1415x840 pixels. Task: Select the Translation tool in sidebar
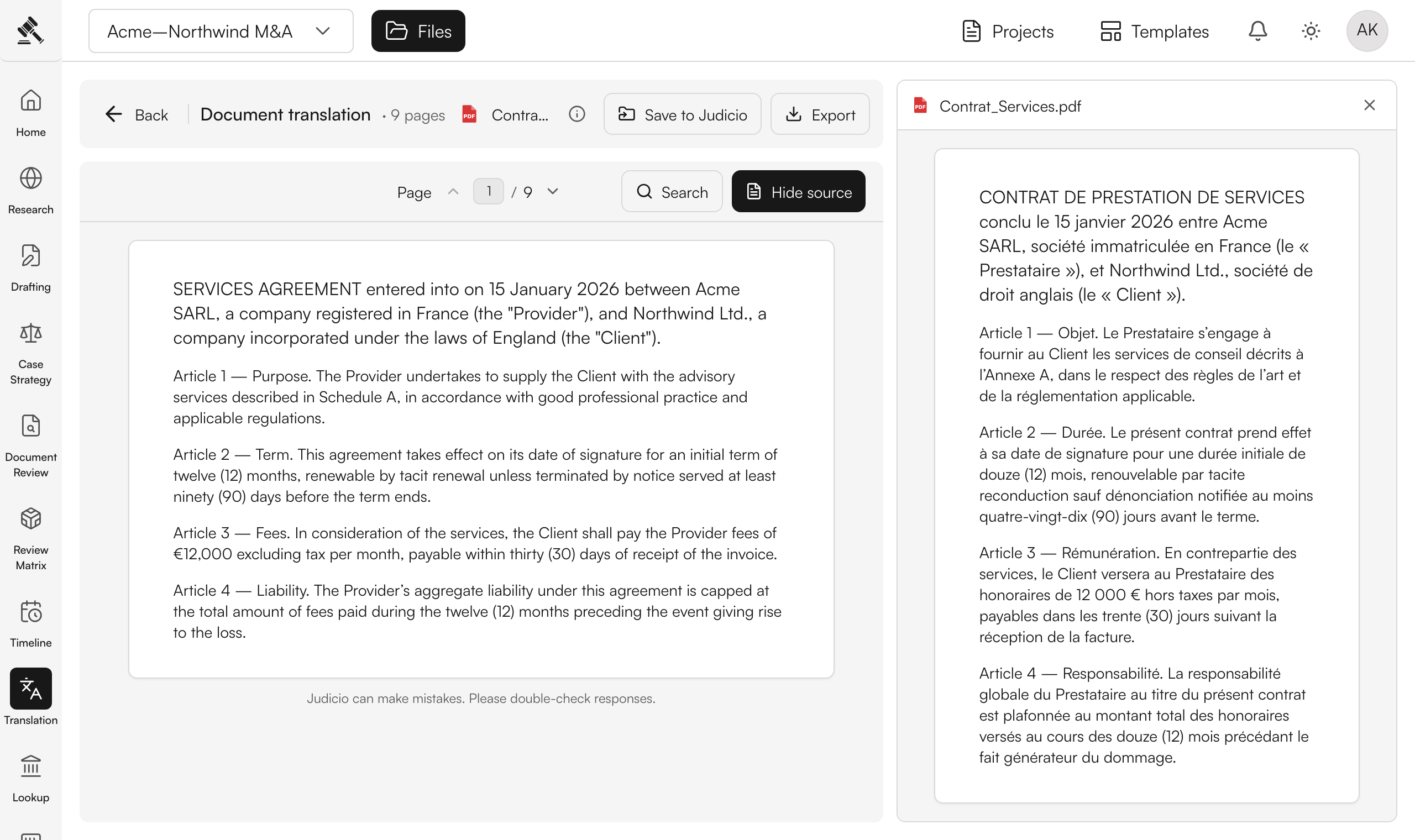click(x=30, y=697)
